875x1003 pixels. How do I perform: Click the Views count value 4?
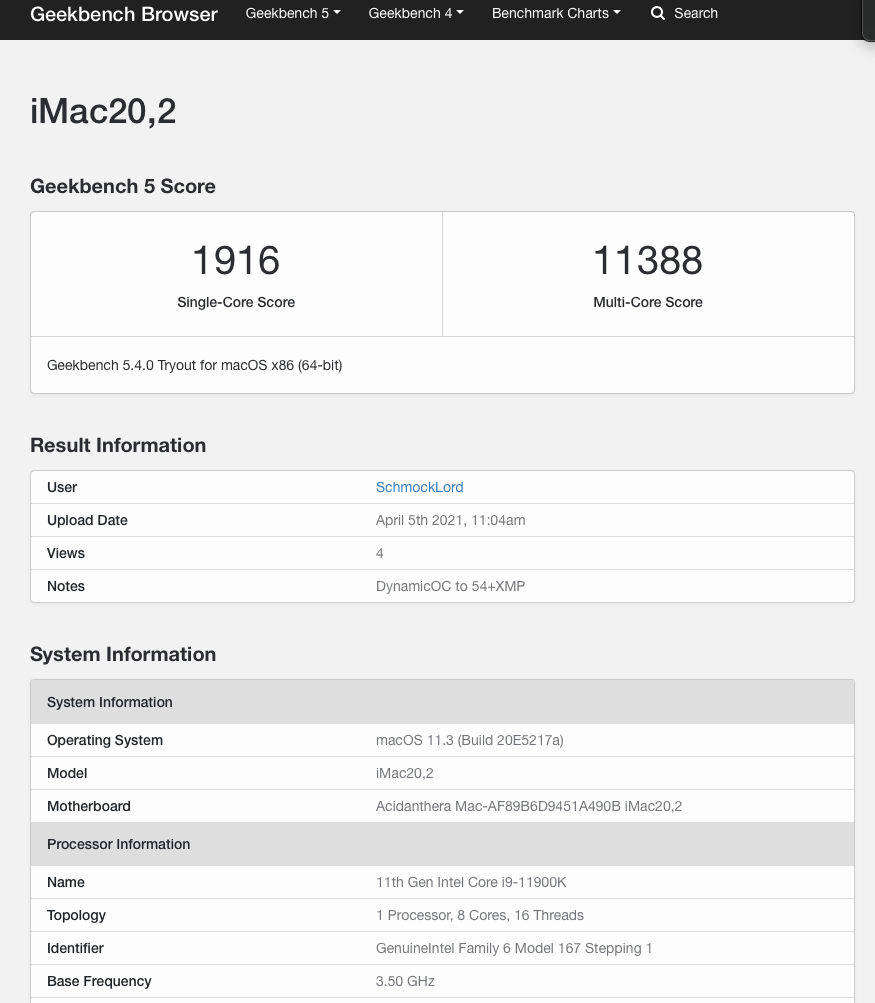pyautogui.click(x=380, y=553)
